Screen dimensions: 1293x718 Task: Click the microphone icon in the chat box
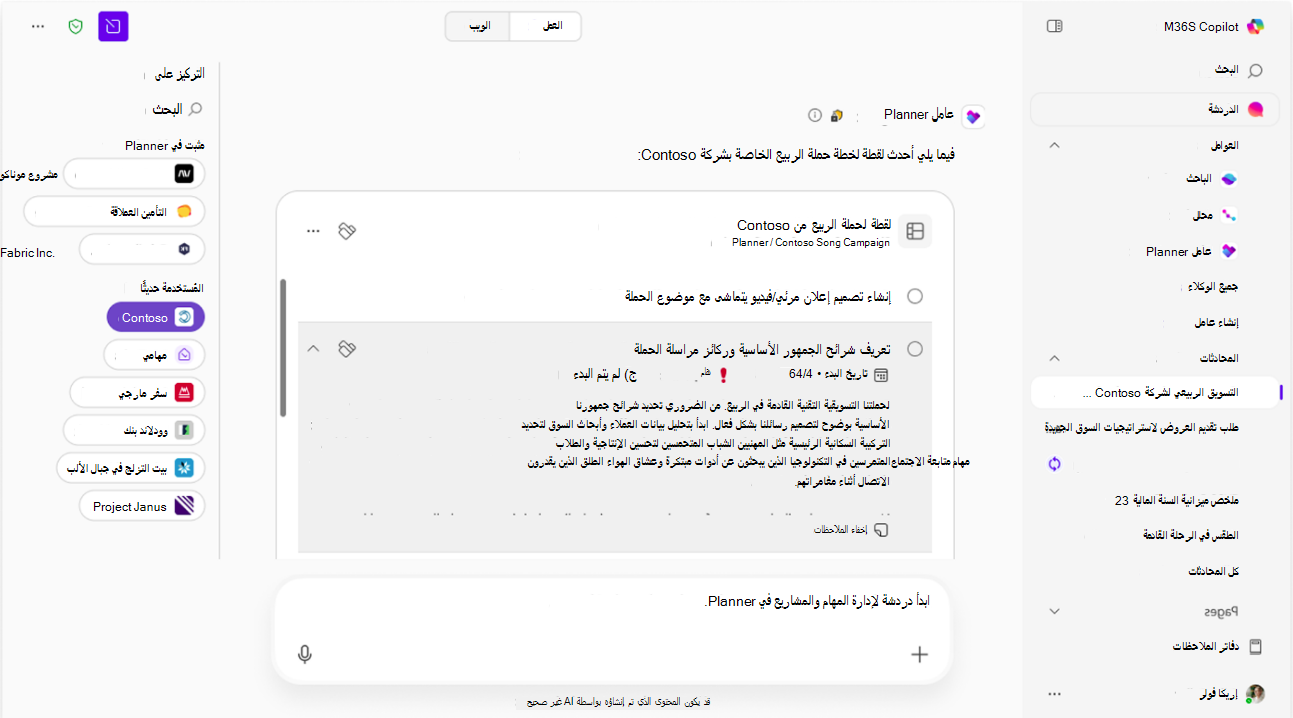(305, 654)
